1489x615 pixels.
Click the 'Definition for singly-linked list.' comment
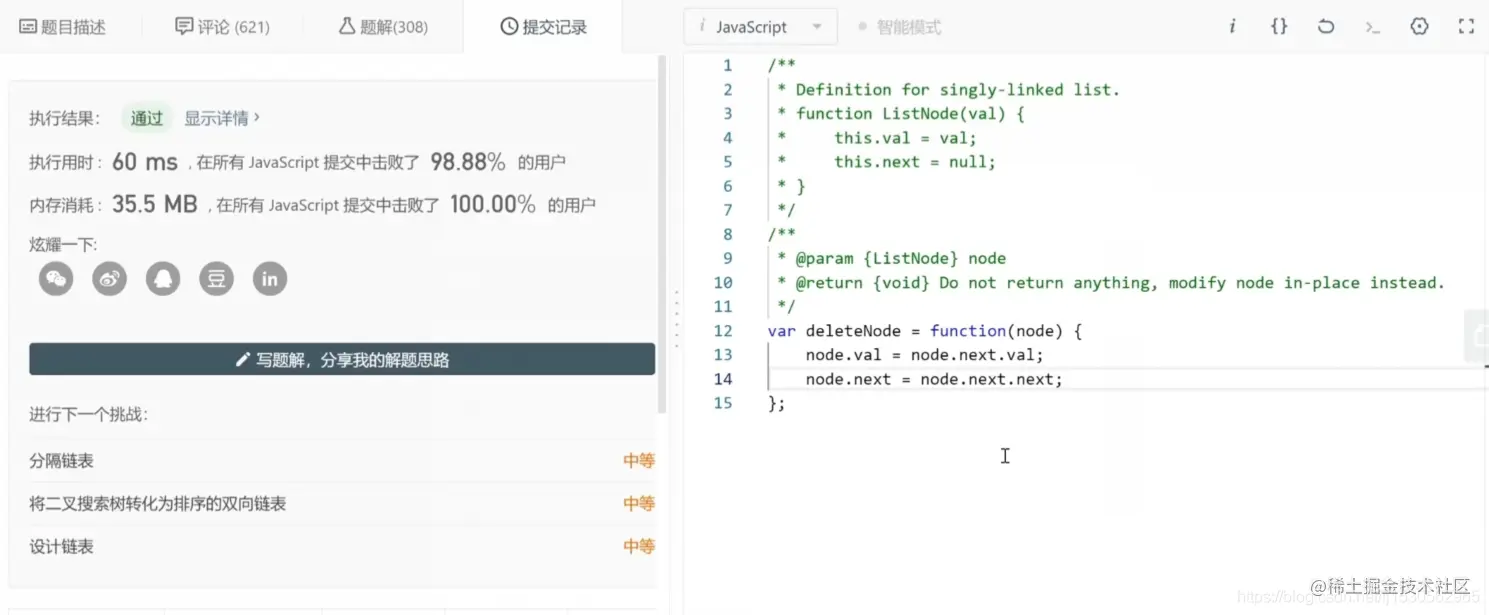pyautogui.click(x=958, y=90)
